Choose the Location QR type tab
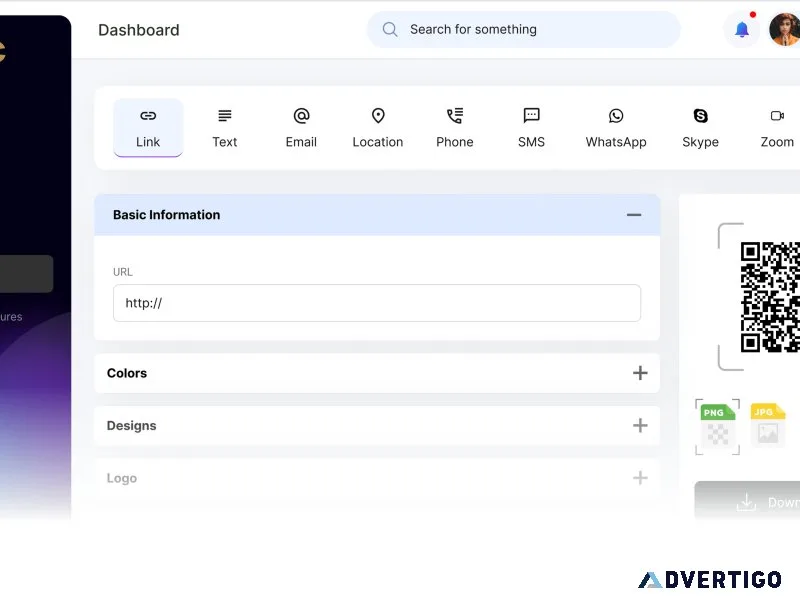Image resolution: width=800 pixels, height=600 pixels. click(x=378, y=128)
